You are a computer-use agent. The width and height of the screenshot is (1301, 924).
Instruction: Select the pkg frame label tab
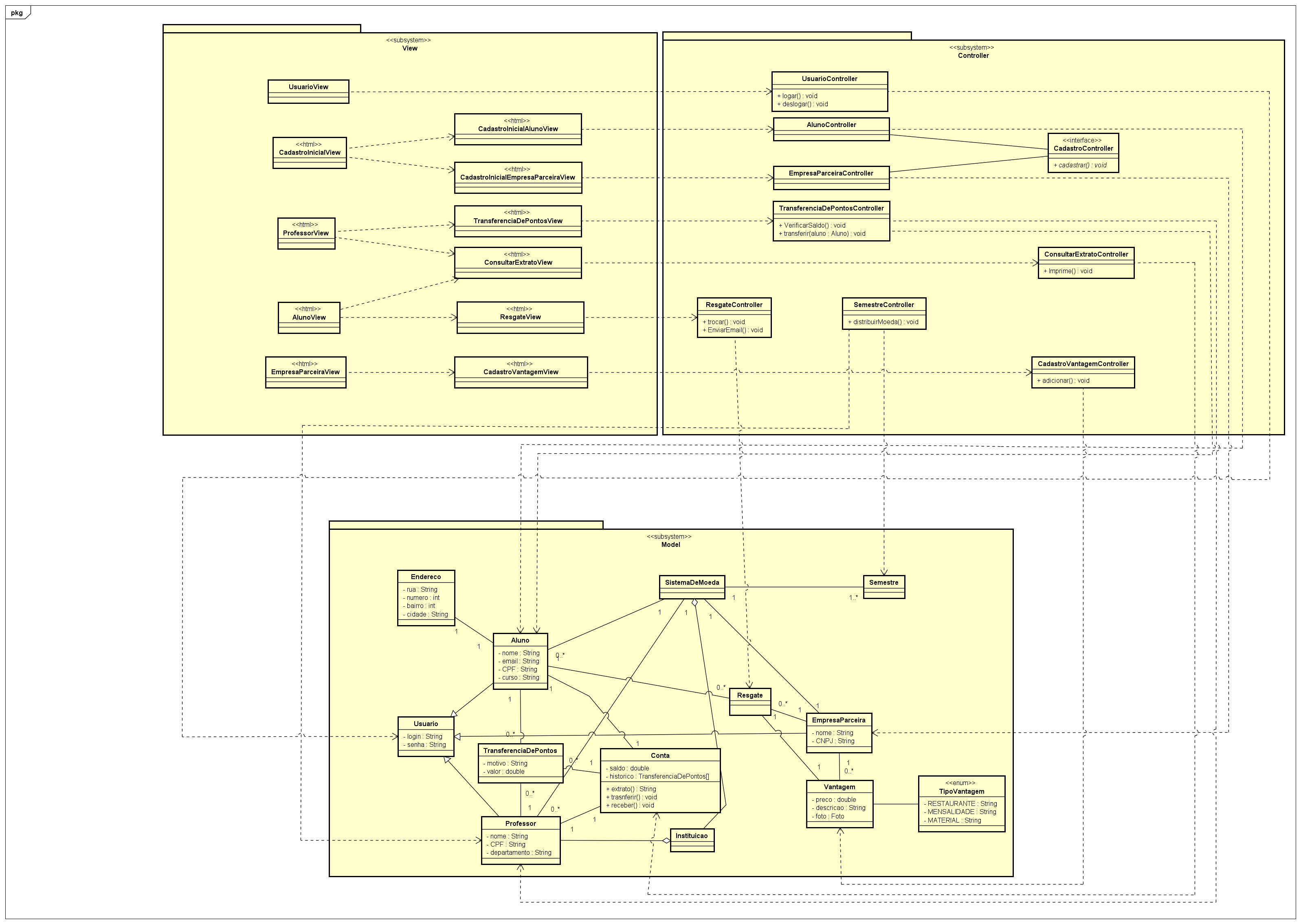(x=17, y=13)
